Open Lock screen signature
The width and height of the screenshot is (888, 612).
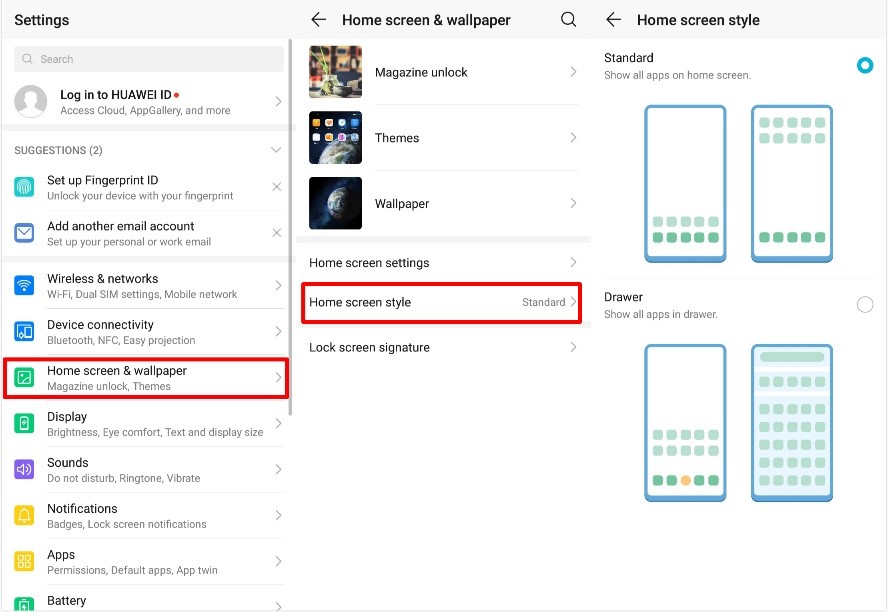pos(442,347)
